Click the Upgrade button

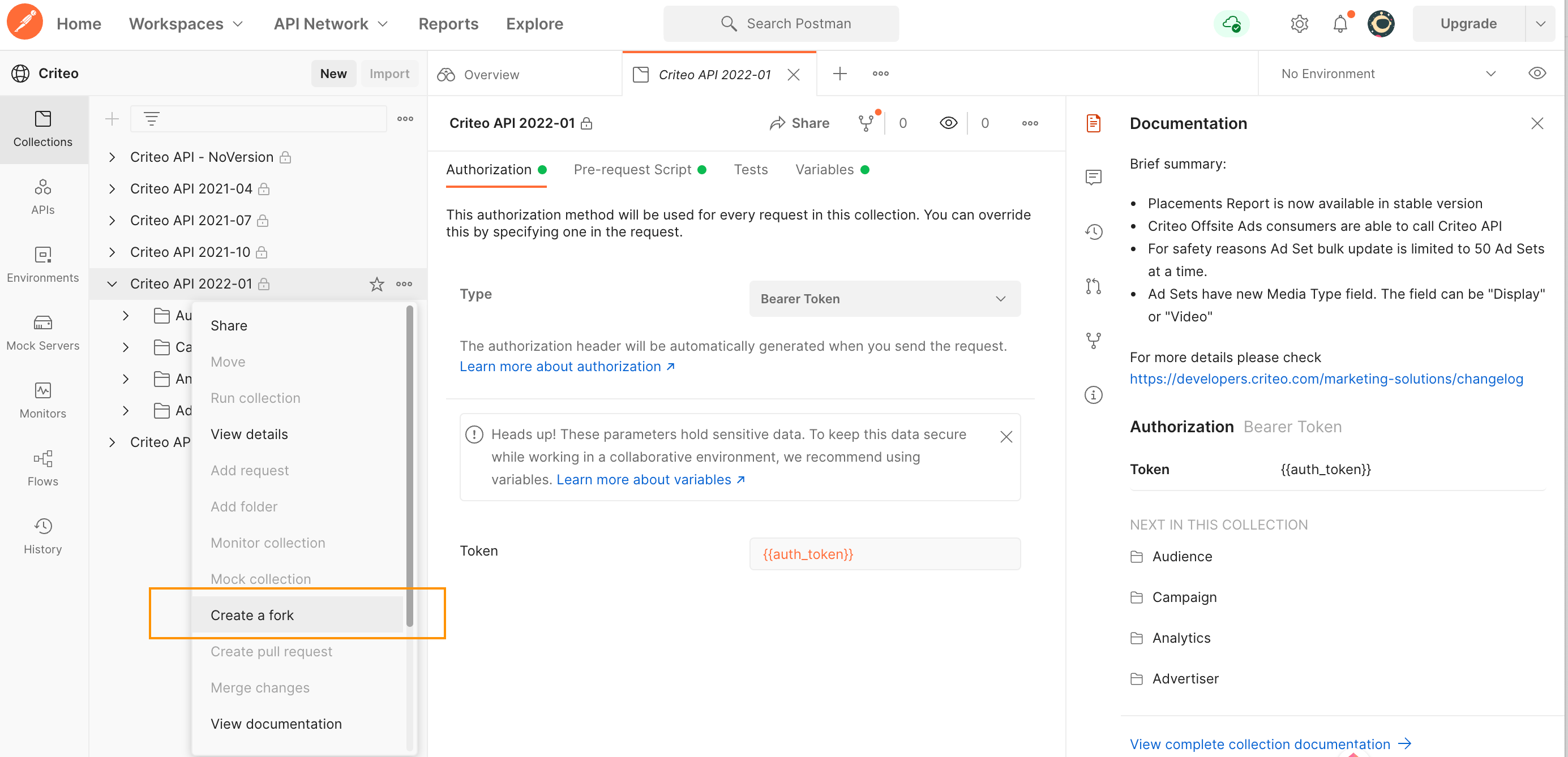click(x=1468, y=24)
